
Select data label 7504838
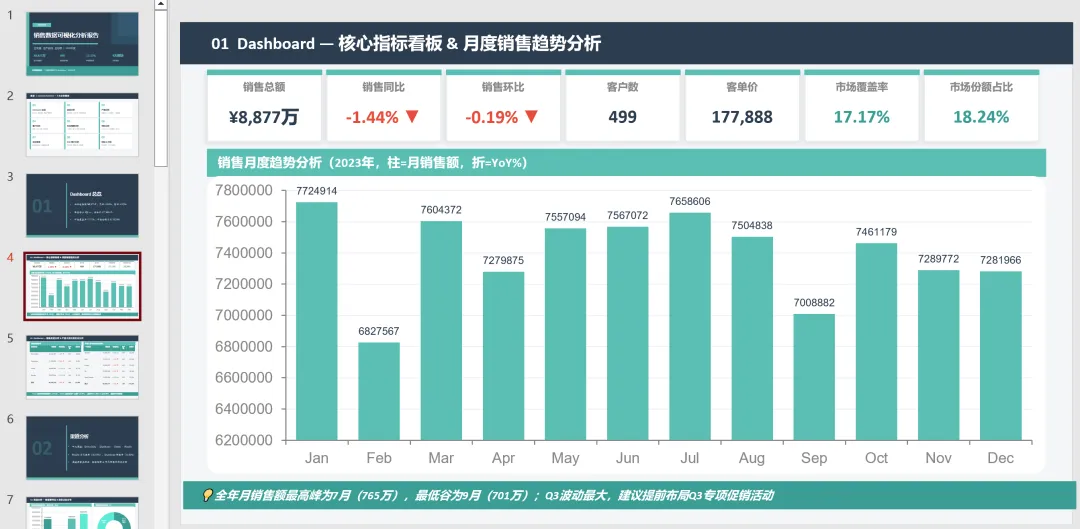click(752, 225)
